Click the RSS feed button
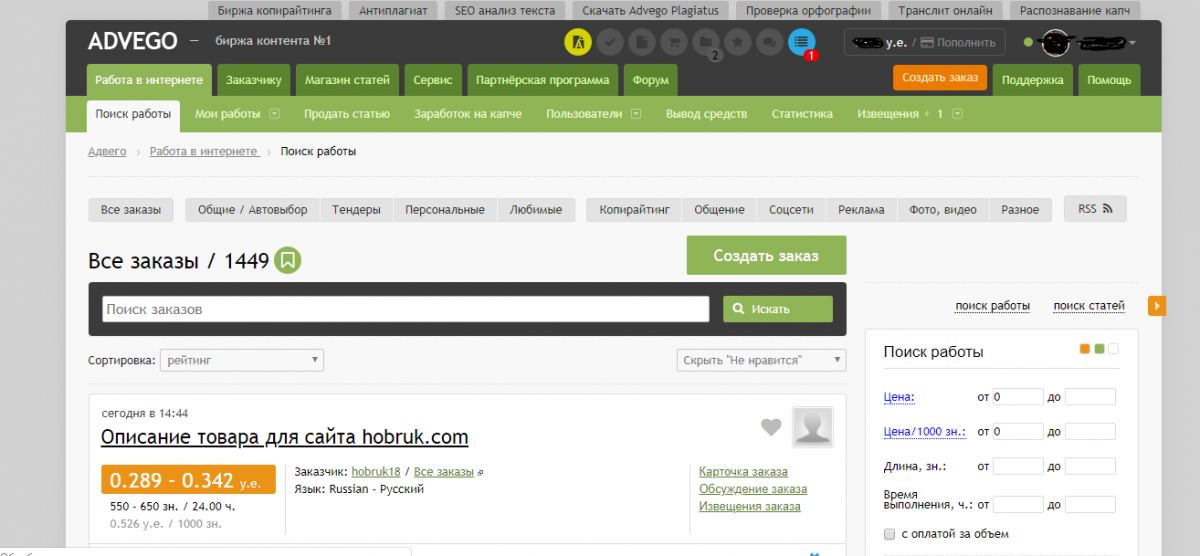Screen dimensions: 1200x556 pos(1095,209)
